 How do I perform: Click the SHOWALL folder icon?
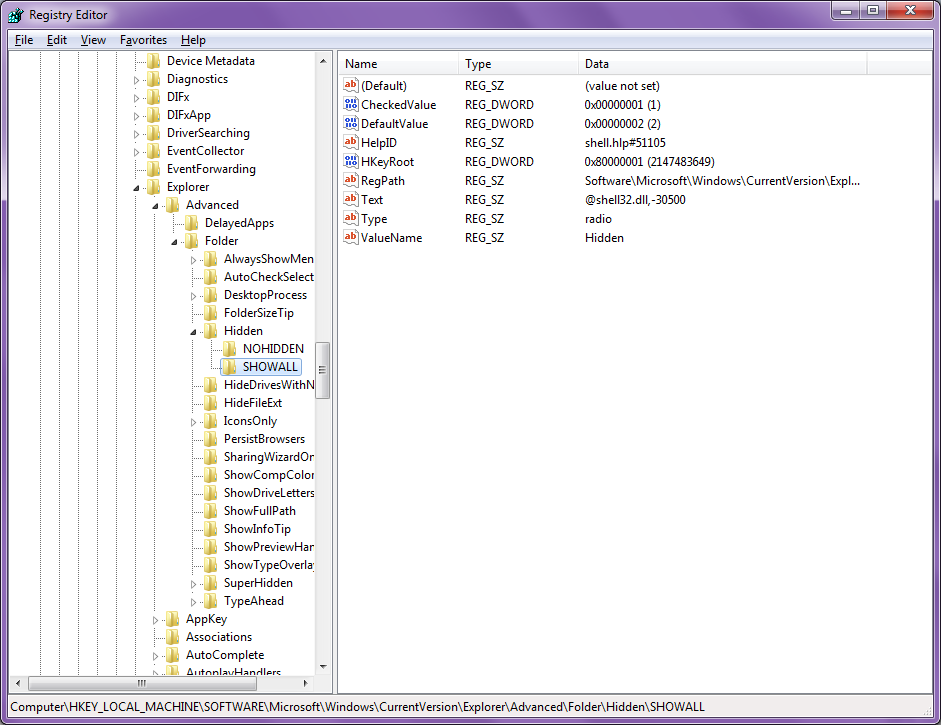click(229, 367)
